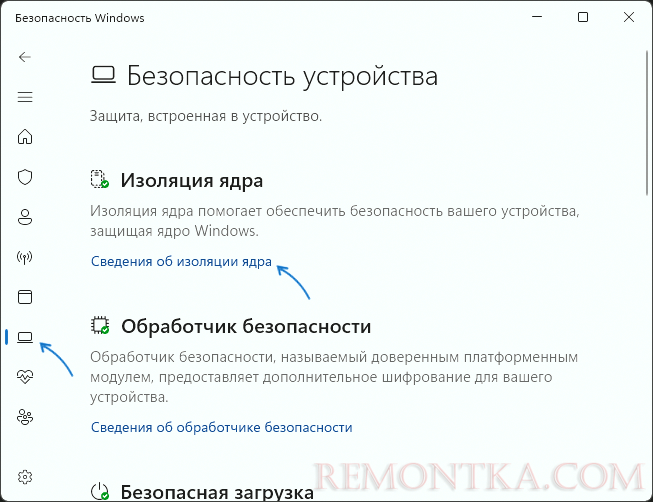653x502 pixels.
Task: Open 'Сведения об обработчике безопасности' link
Action: (222, 427)
